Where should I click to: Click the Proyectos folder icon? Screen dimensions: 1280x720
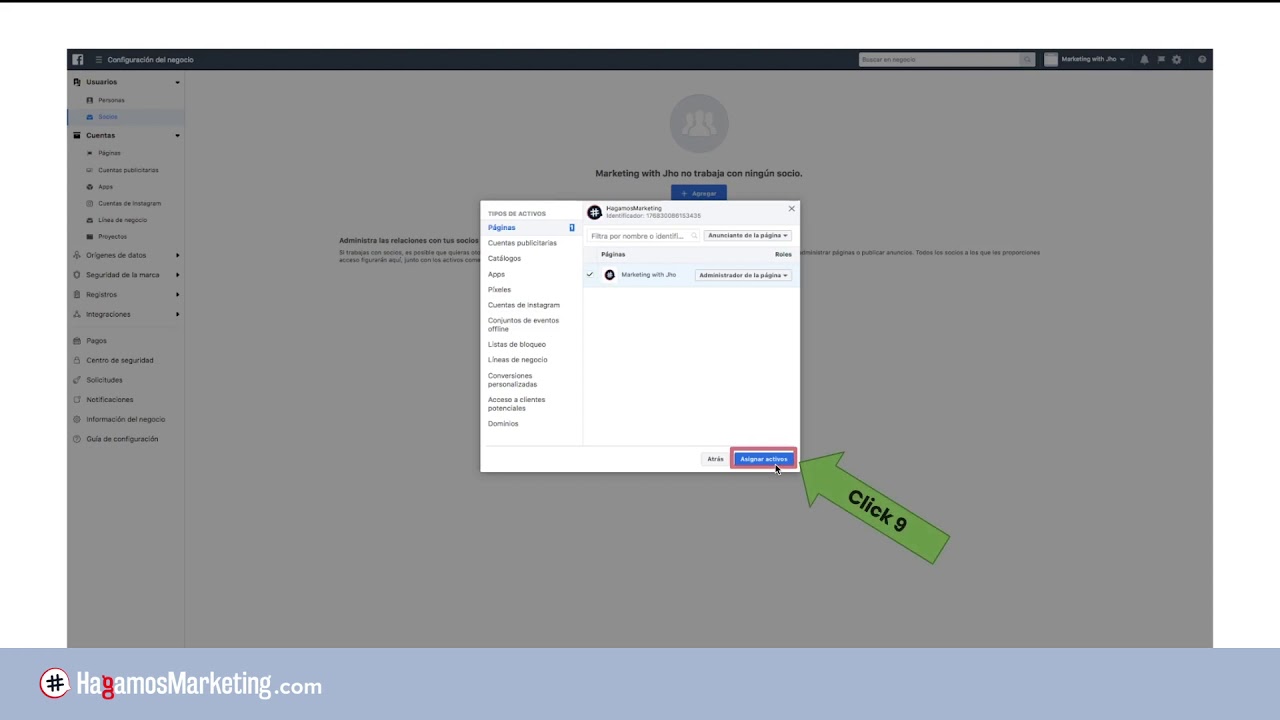(x=90, y=237)
